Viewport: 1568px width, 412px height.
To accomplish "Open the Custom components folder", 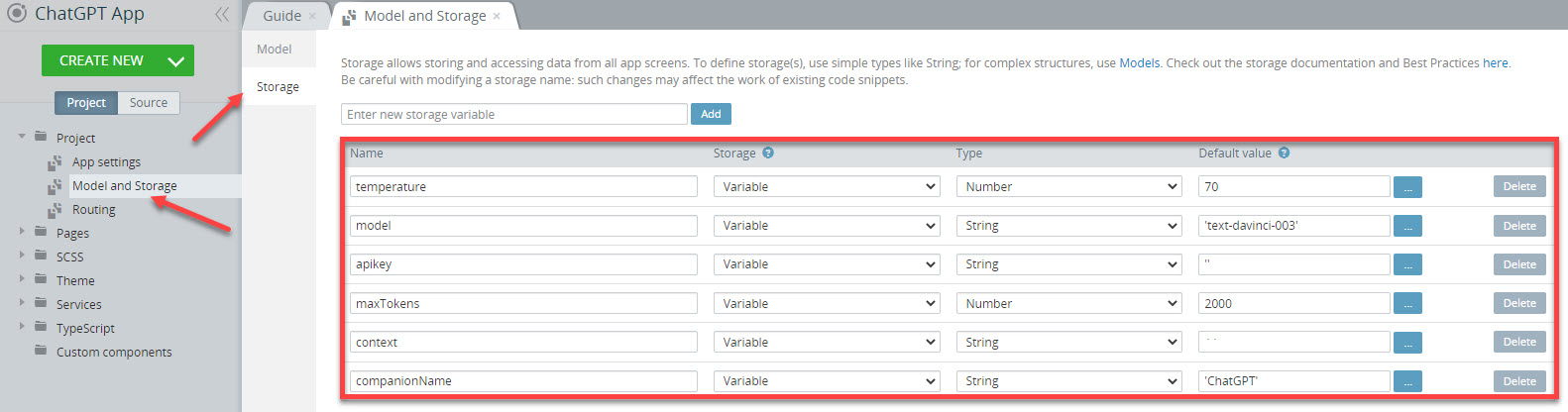I will 114,353.
